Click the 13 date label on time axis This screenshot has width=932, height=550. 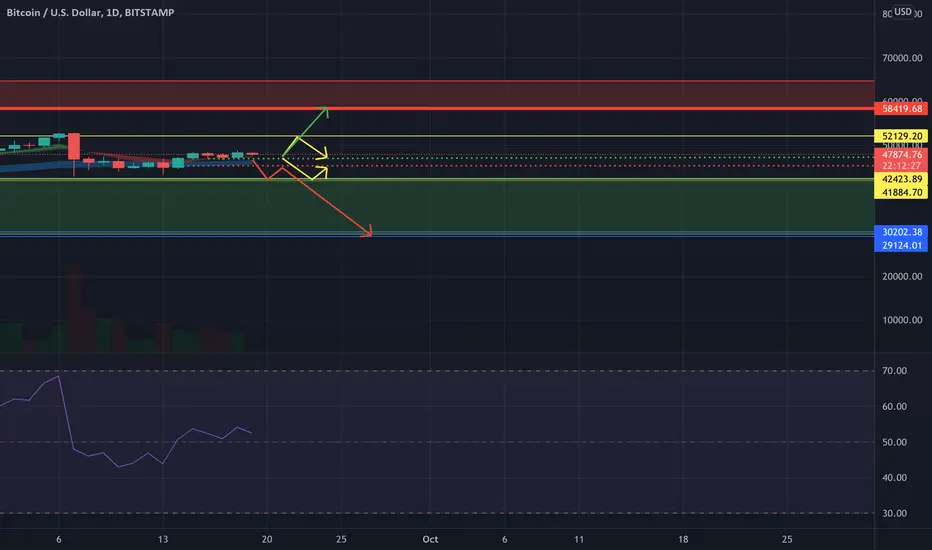click(163, 539)
